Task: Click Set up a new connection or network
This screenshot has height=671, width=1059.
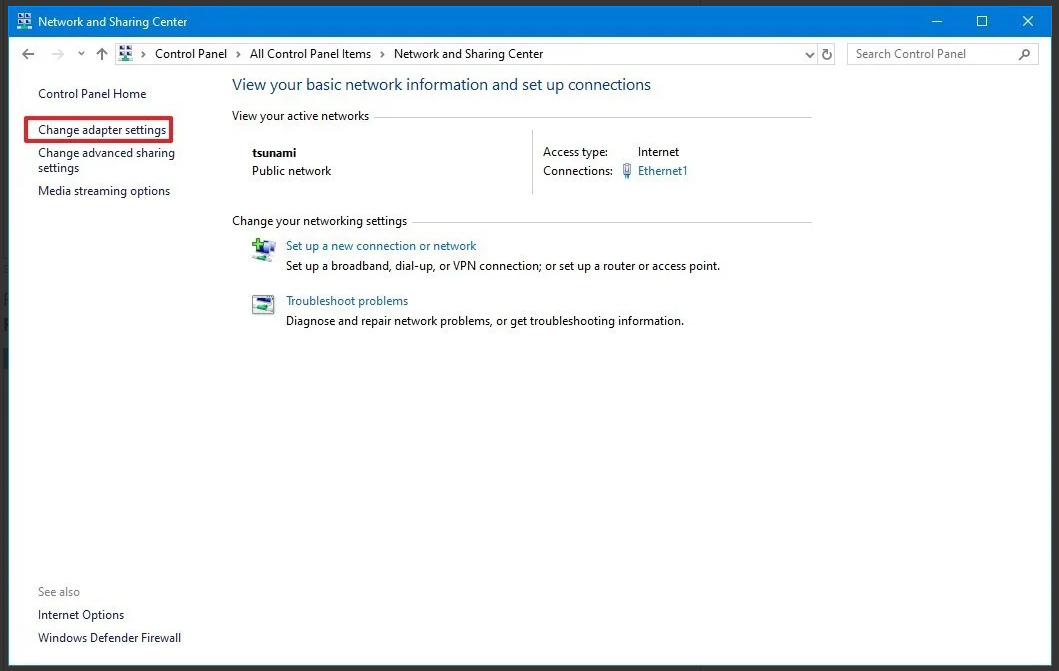Action: pos(381,246)
